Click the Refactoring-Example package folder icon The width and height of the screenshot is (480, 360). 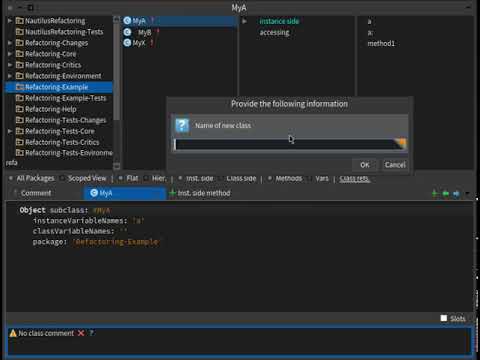[20, 87]
